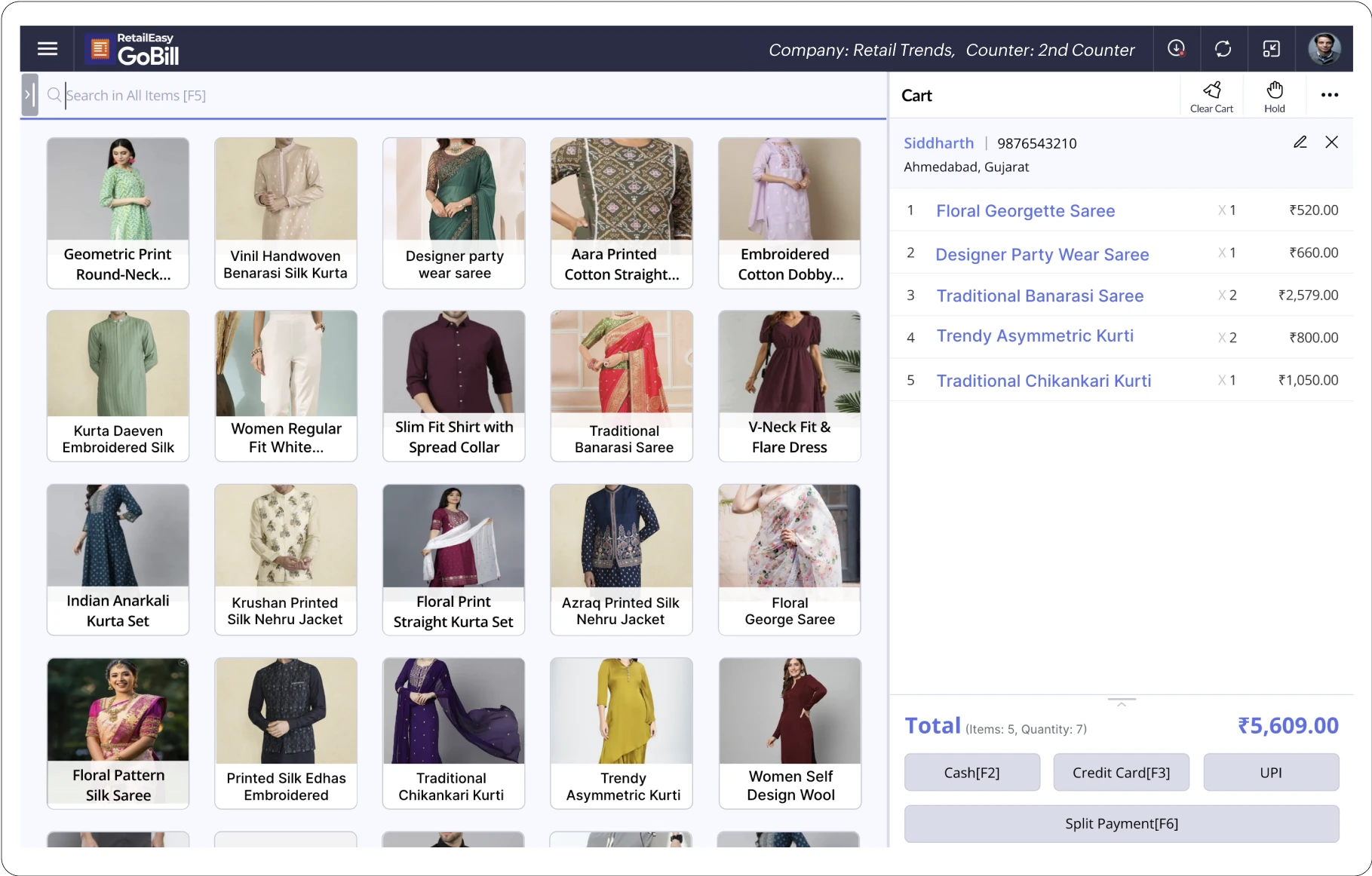
Task: Edit Siddharth's details with the pencil icon
Action: coord(1300,142)
